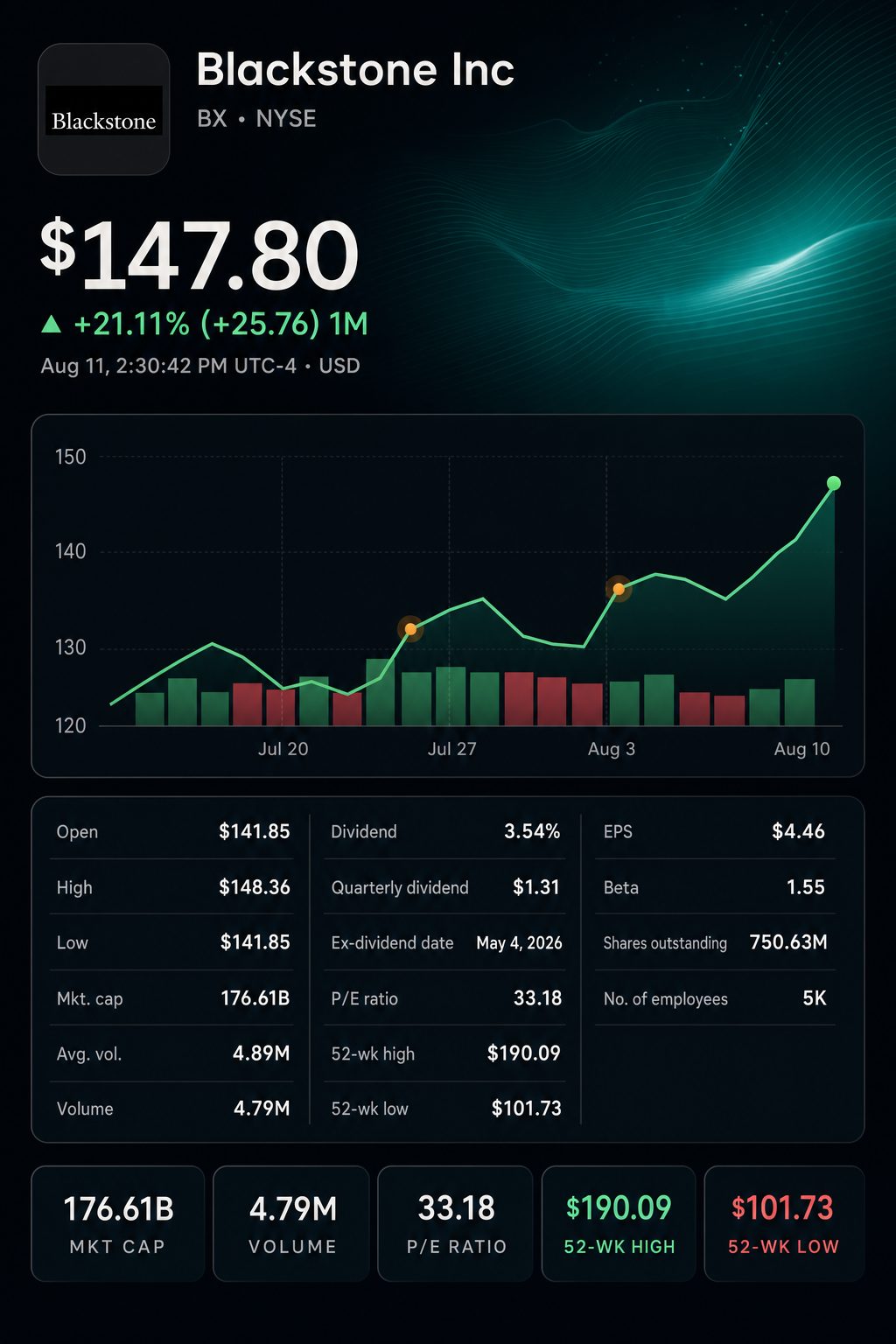Click the $101.73 52-WK LOW card
Image resolution: width=896 pixels, height=1344 pixels.
tap(784, 1223)
